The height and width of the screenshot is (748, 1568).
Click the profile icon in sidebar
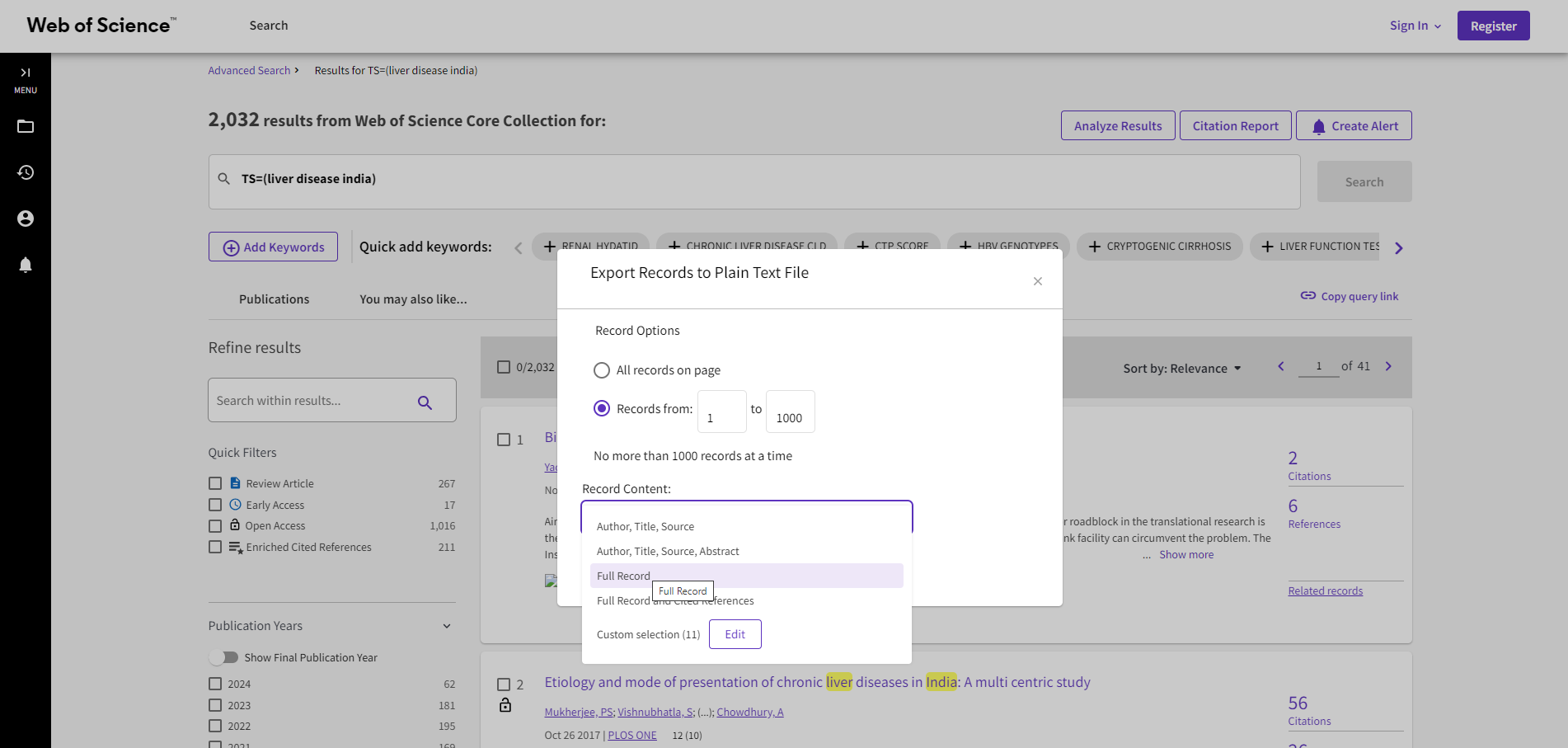point(26,219)
